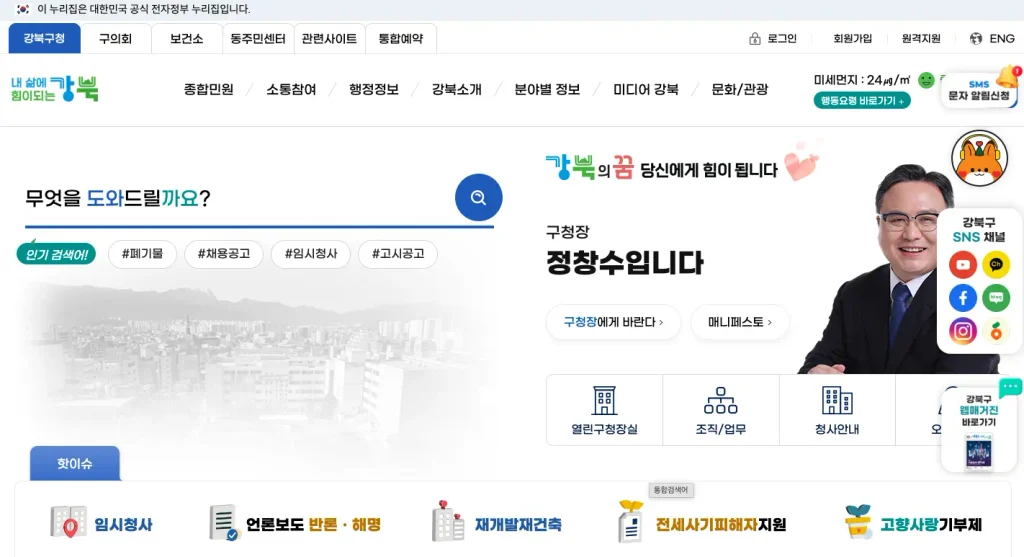The width and height of the screenshot is (1024, 557).
Task: Click the fox mascot character icon
Action: pyautogui.click(x=979, y=158)
